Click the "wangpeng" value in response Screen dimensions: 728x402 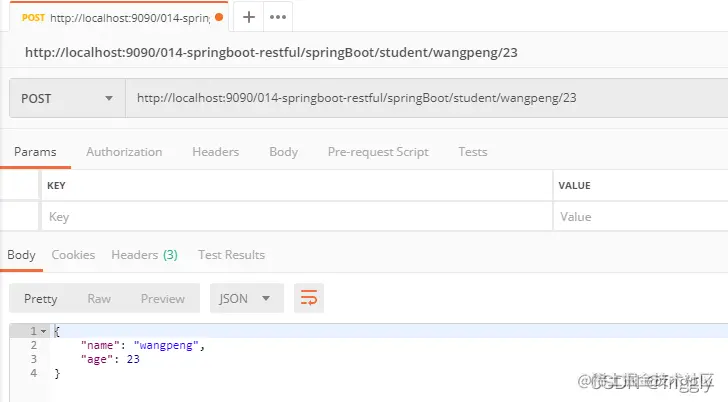coord(166,345)
